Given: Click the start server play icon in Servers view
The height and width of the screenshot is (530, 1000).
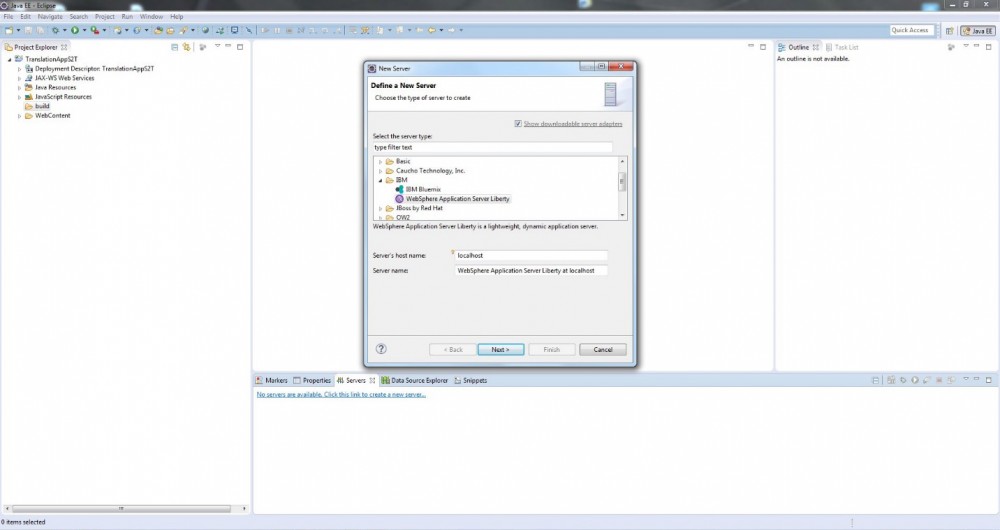Looking at the screenshot, I should coord(915,380).
